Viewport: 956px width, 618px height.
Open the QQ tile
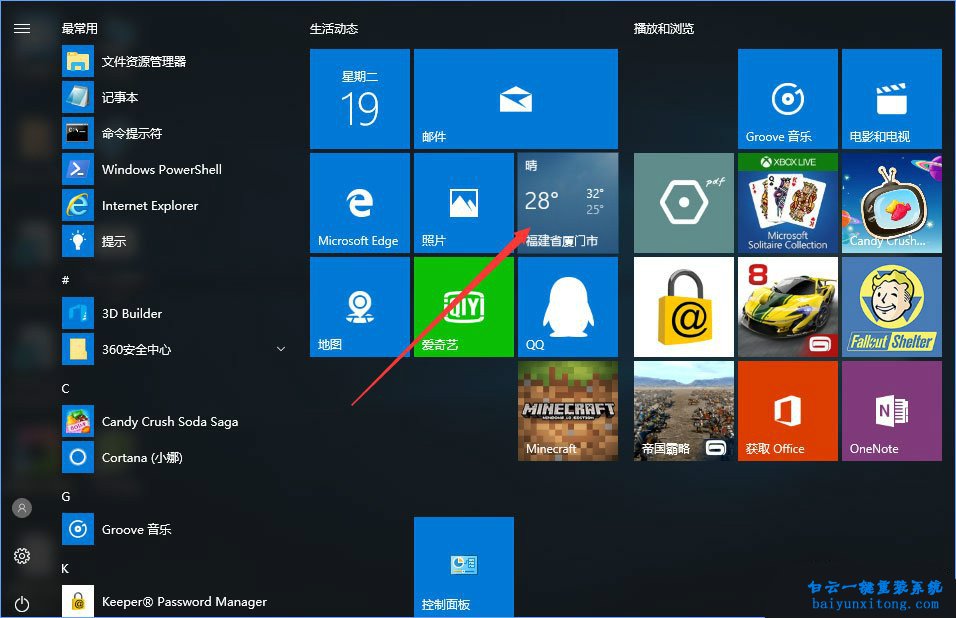coord(567,306)
